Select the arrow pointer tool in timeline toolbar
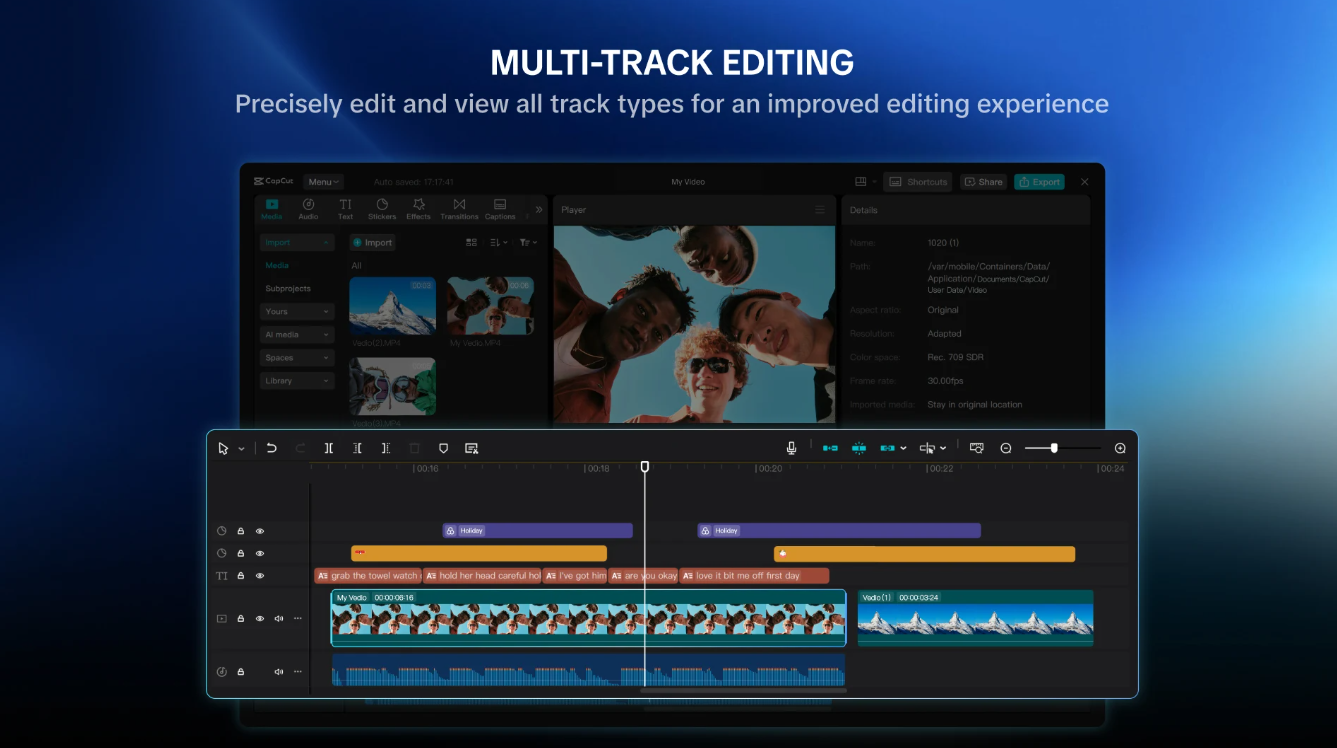The height and width of the screenshot is (748, 1337). 223,449
